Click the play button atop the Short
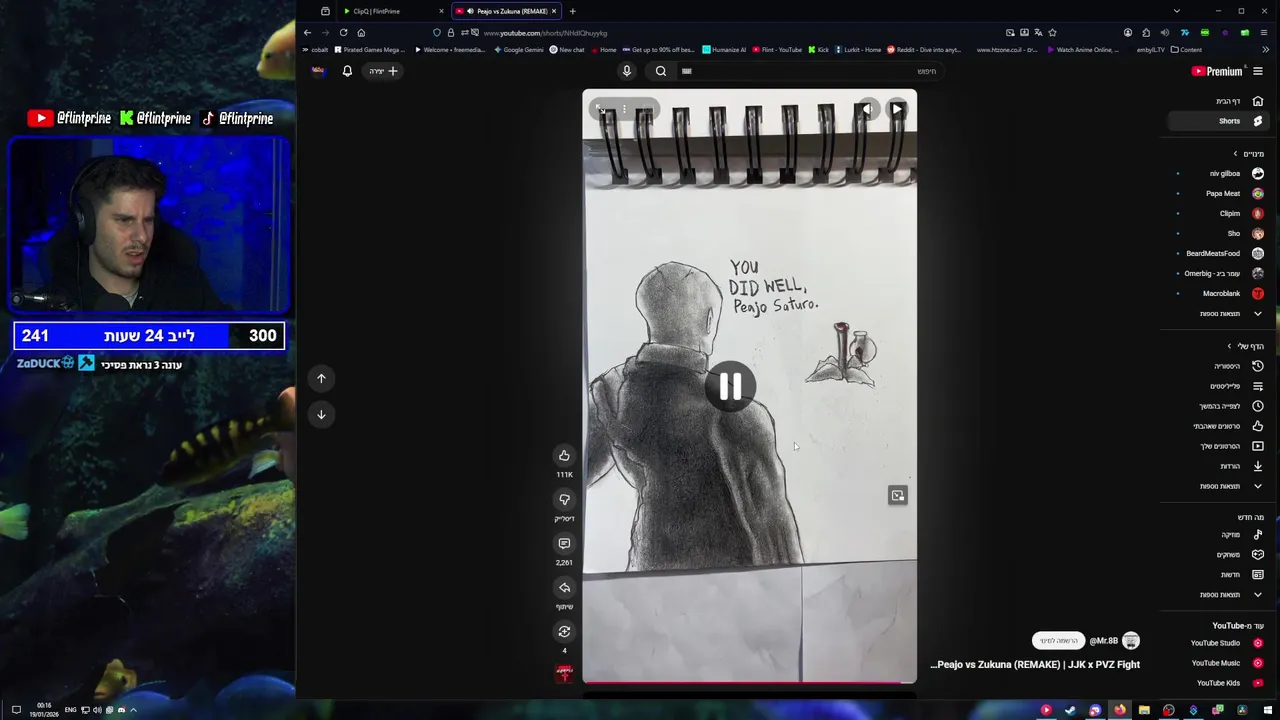The image size is (1280, 720). (897, 110)
